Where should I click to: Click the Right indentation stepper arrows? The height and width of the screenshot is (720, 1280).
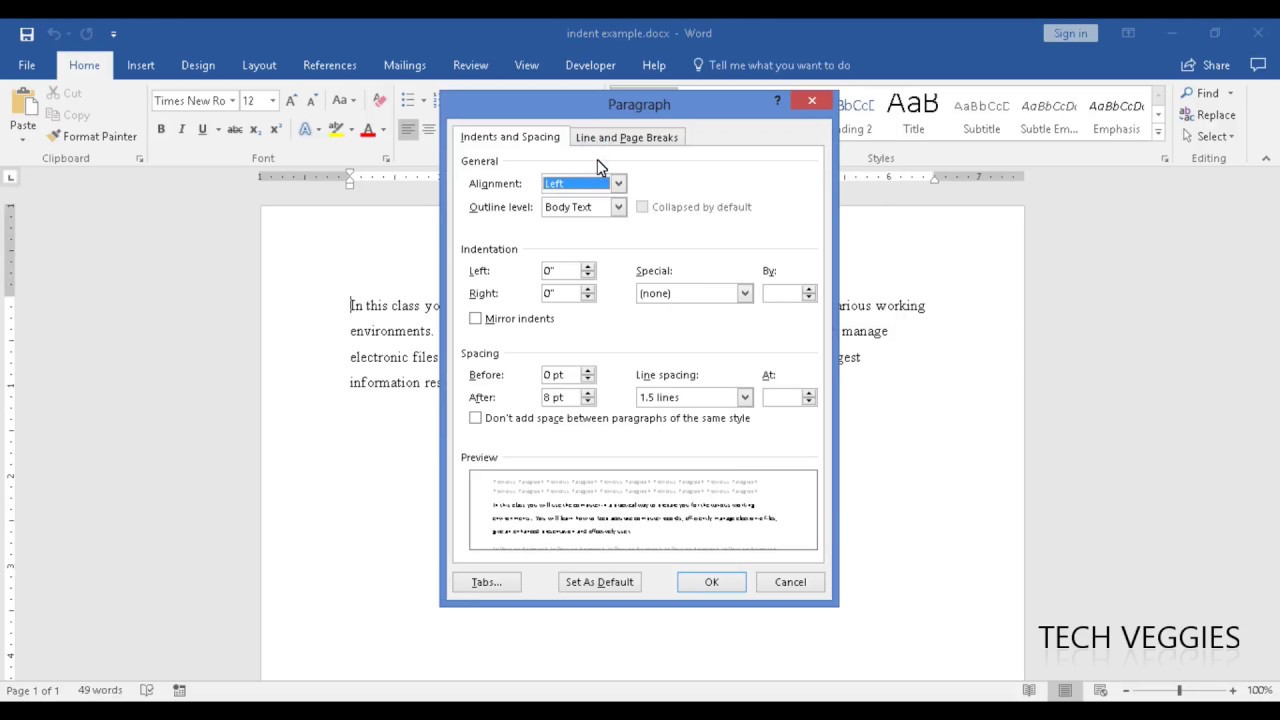(588, 293)
